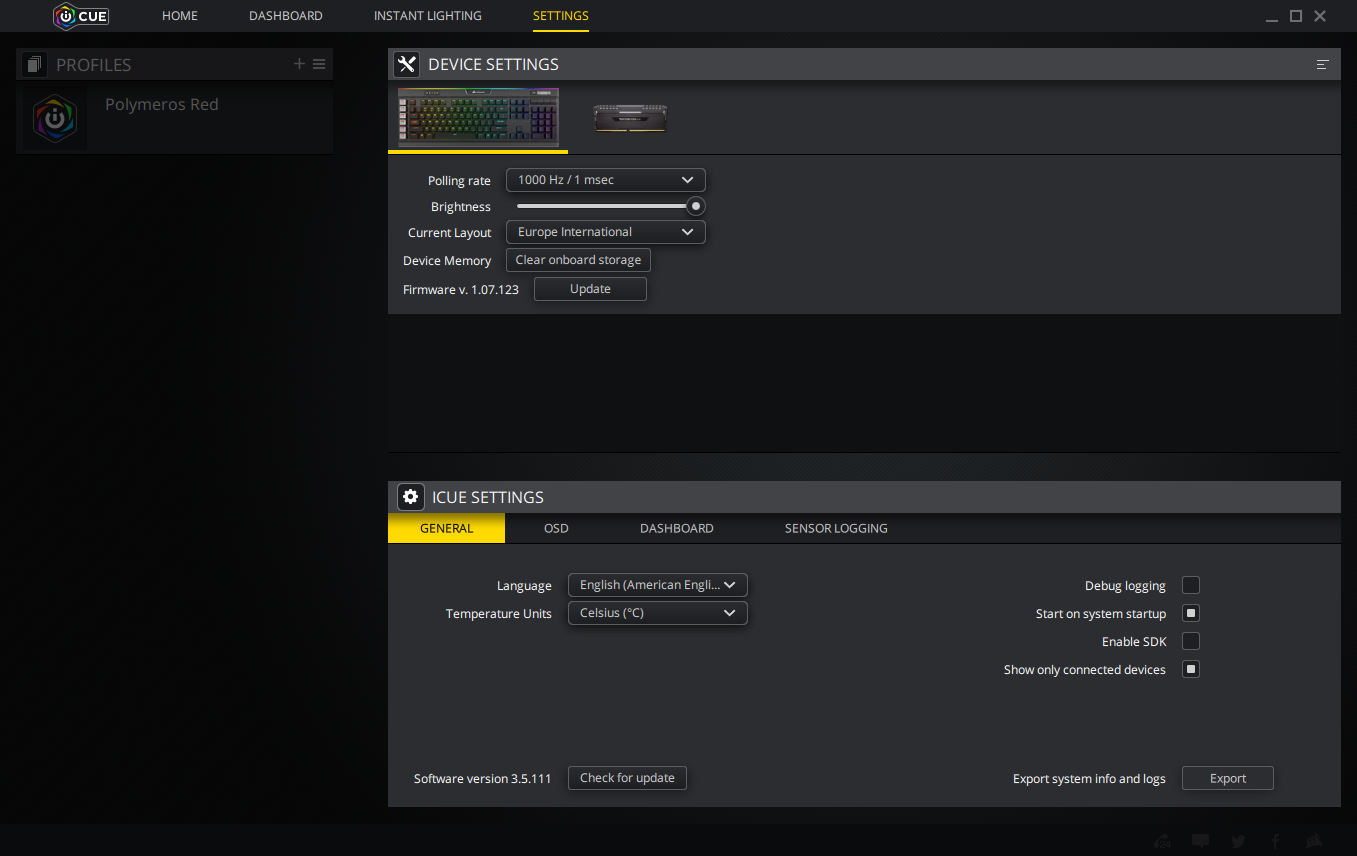The image size is (1357, 856).
Task: Click the DEVICE SETTINGS panel title
Action: (493, 64)
